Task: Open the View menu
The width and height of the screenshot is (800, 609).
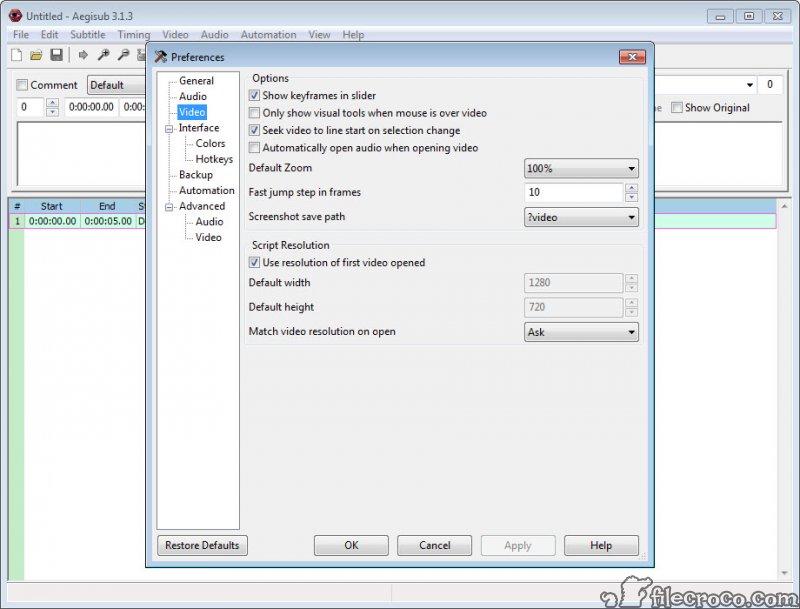Action: click(319, 35)
